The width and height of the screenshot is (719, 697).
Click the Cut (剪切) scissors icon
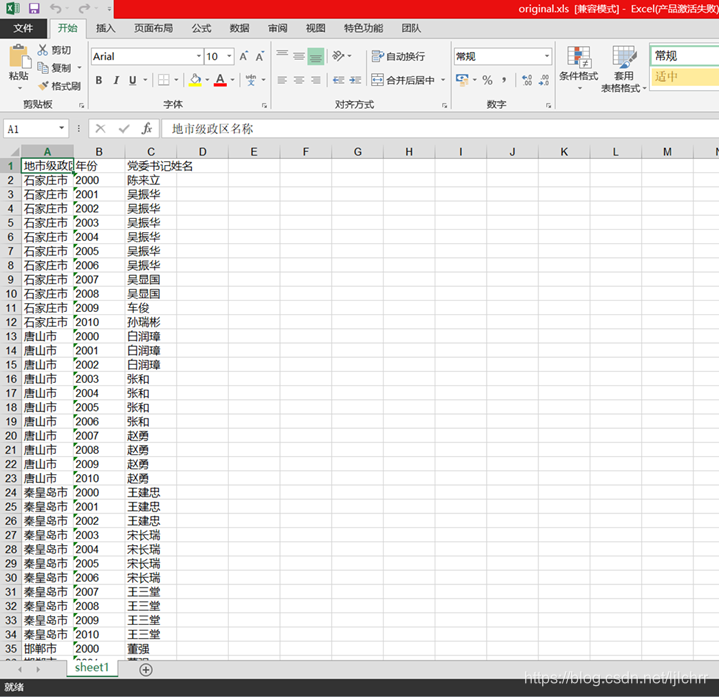(43, 50)
